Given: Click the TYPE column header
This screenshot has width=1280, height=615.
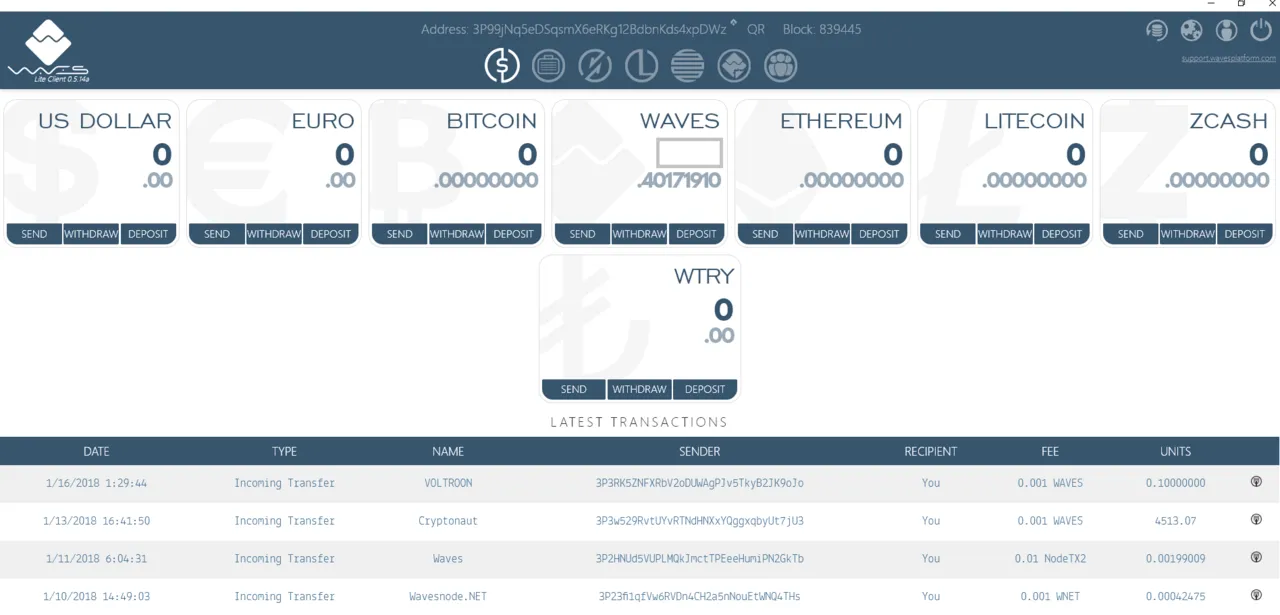Looking at the screenshot, I should [x=285, y=452].
